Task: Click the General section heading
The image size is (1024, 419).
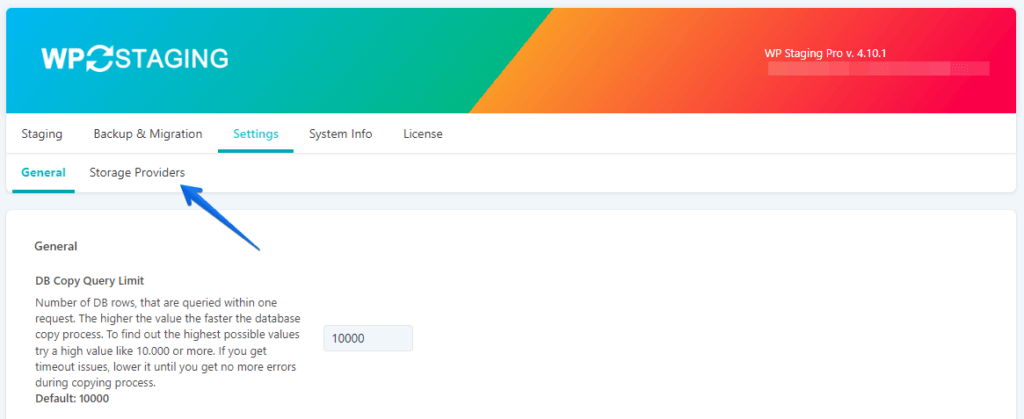Action: (56, 247)
